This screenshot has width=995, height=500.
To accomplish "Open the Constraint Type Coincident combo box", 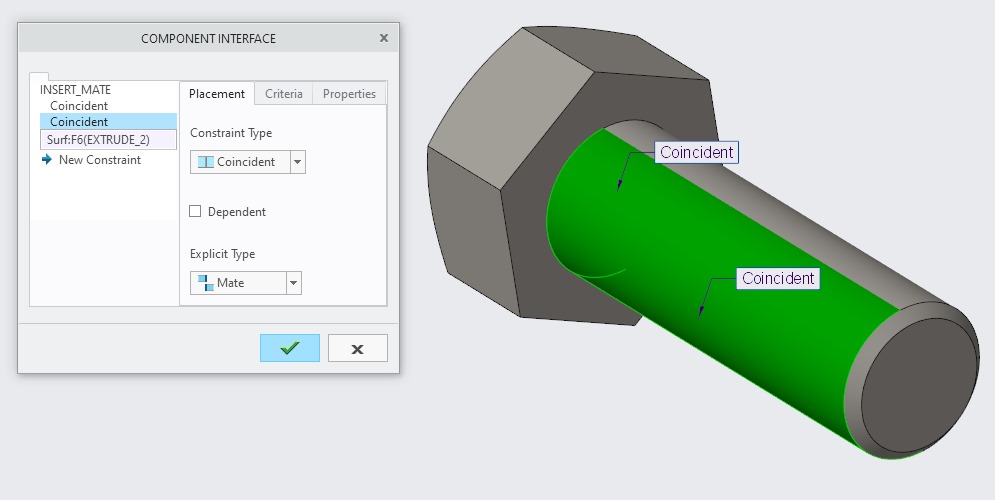I will [x=247, y=162].
